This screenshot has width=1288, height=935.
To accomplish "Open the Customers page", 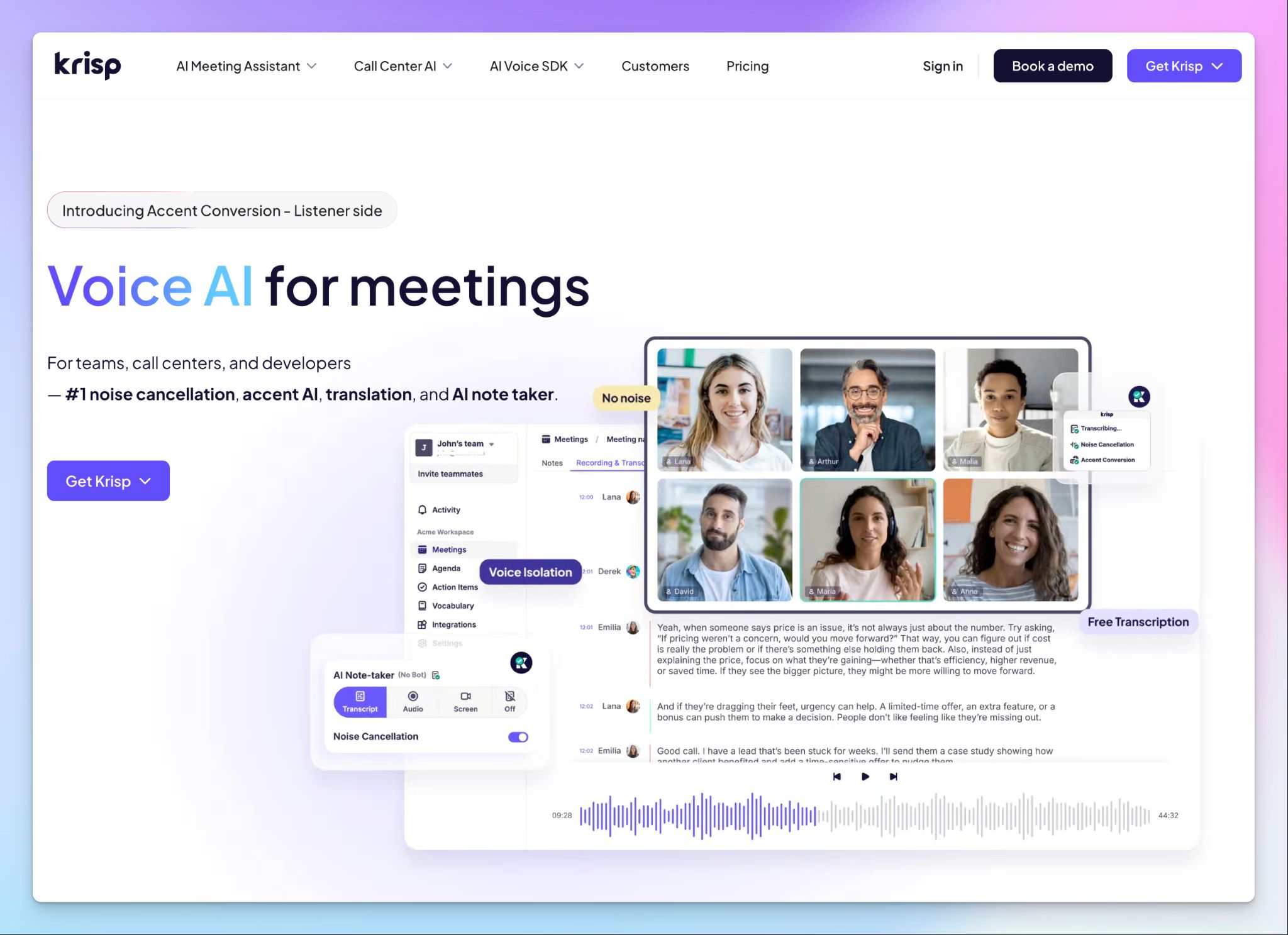I will [655, 66].
